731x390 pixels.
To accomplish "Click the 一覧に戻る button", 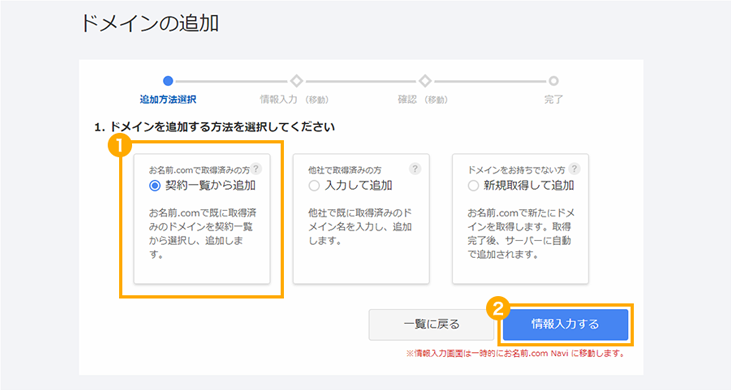I will coord(431,324).
